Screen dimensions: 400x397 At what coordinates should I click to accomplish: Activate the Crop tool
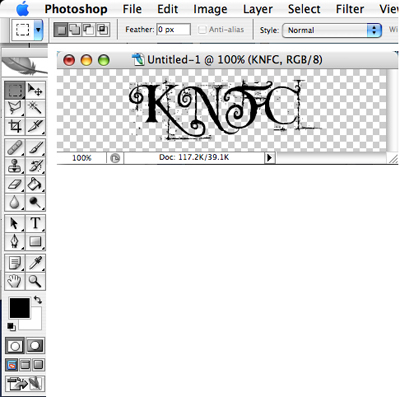[15, 126]
